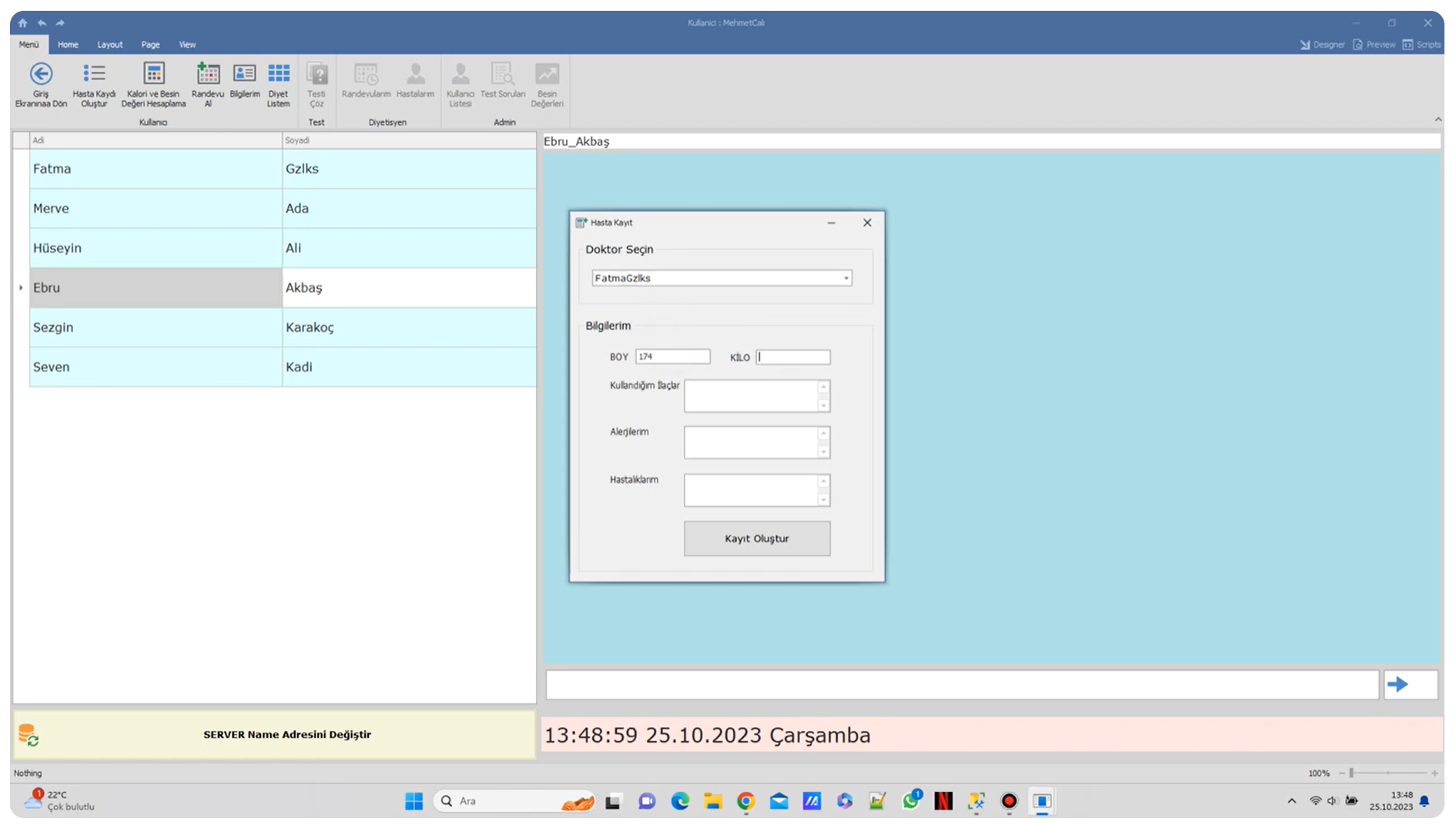1456x825 pixels.
Task: Click the KİLO input field
Action: tap(792, 357)
